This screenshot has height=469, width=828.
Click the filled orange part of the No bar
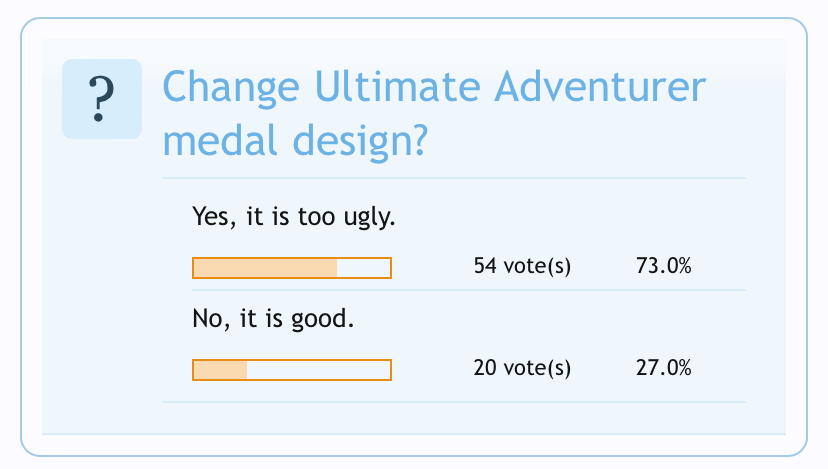pos(220,370)
